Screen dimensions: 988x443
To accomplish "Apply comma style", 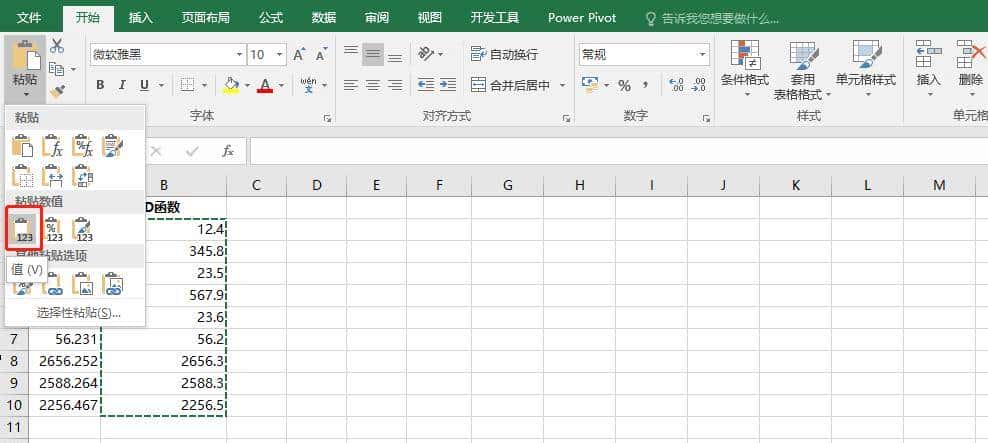I will (646, 85).
